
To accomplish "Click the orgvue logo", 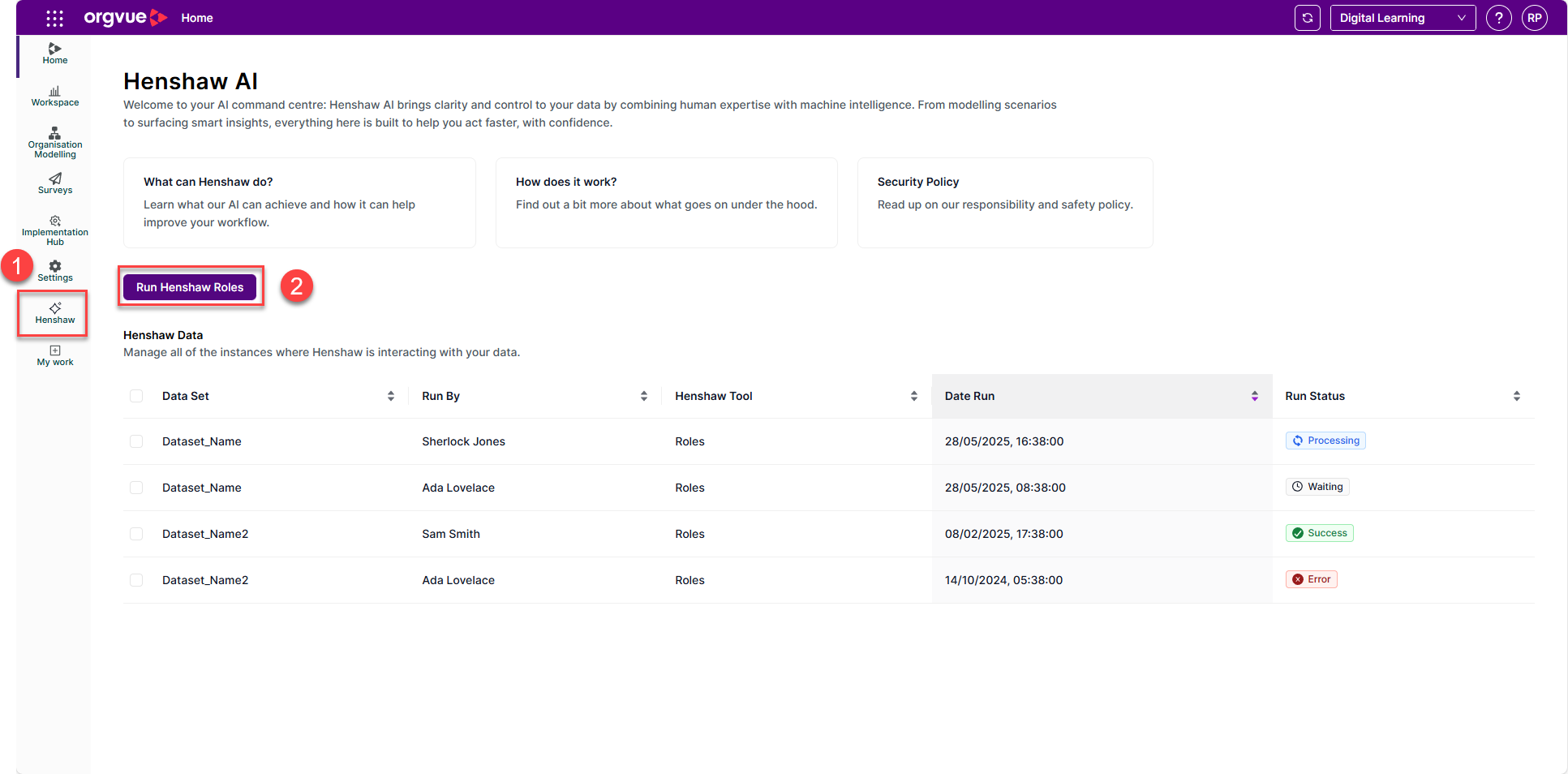I will point(126,18).
